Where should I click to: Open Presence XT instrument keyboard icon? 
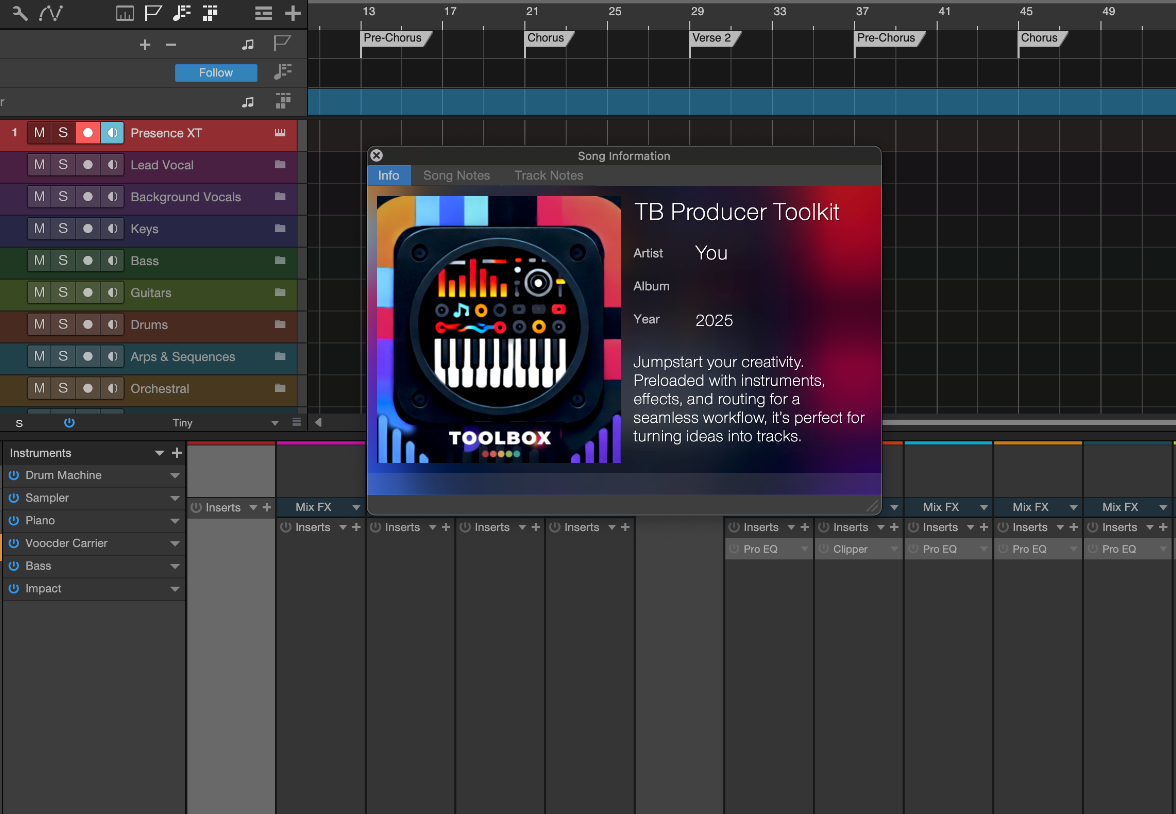coord(280,133)
